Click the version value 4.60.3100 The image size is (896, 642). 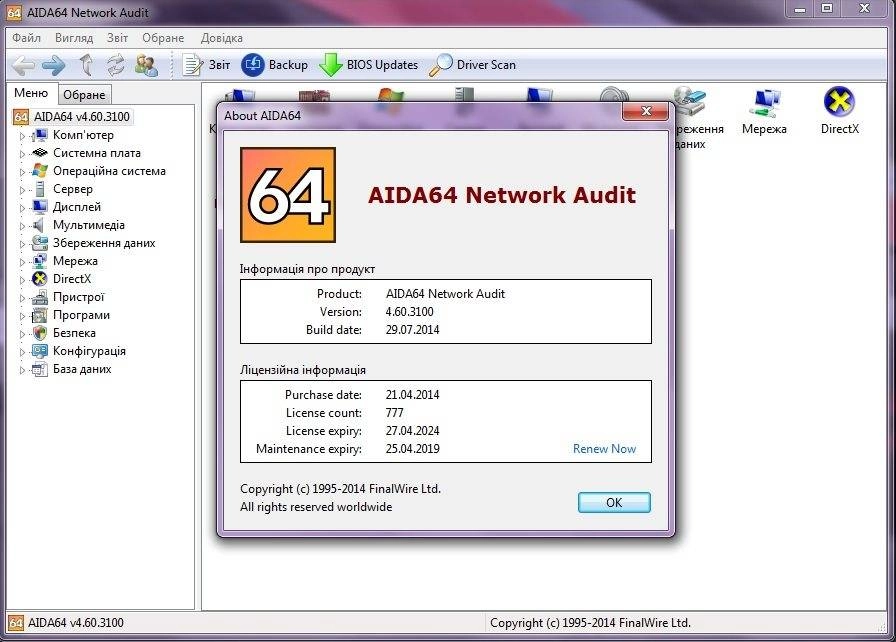point(410,312)
